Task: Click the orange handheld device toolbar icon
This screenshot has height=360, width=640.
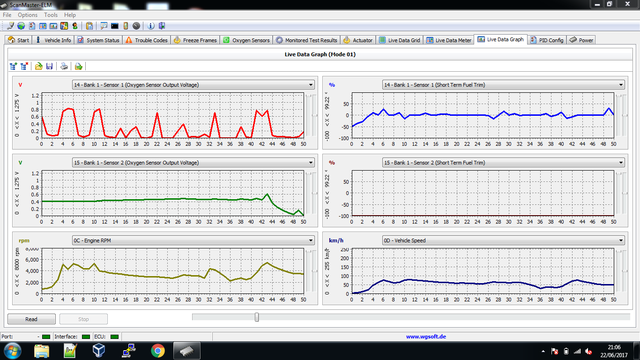Action: 125,26
